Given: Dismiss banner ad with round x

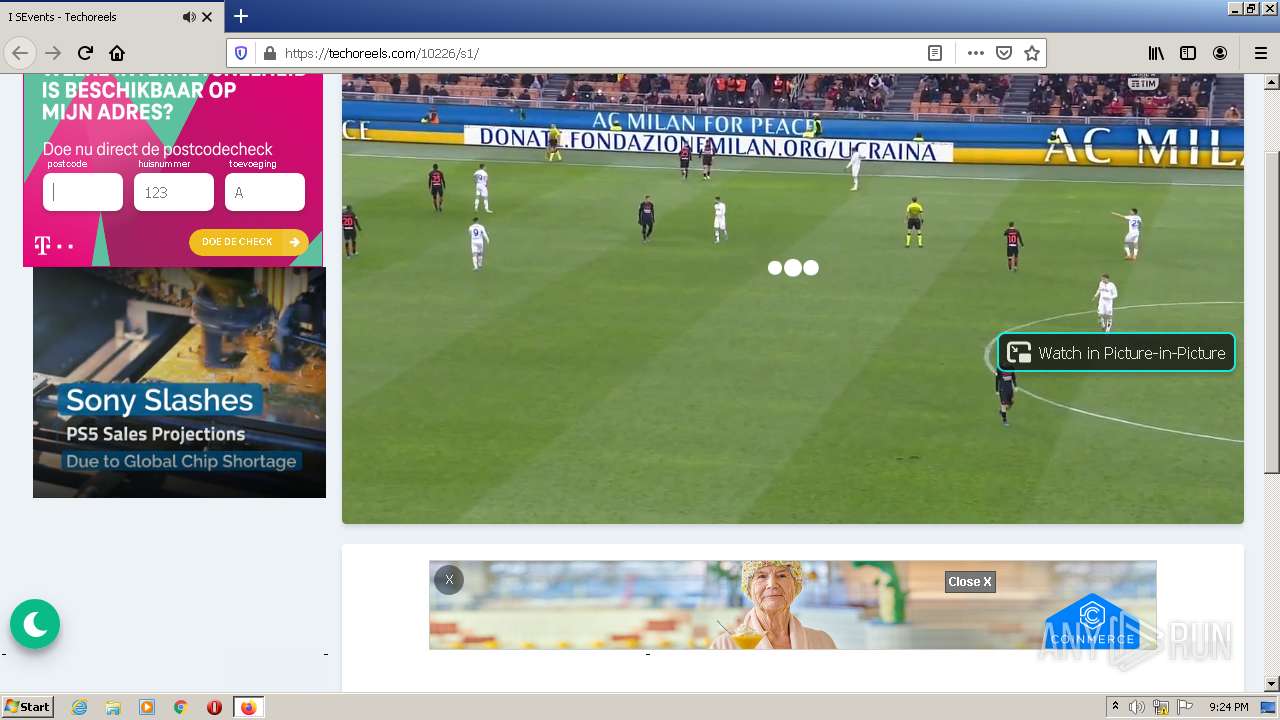Looking at the screenshot, I should (449, 580).
